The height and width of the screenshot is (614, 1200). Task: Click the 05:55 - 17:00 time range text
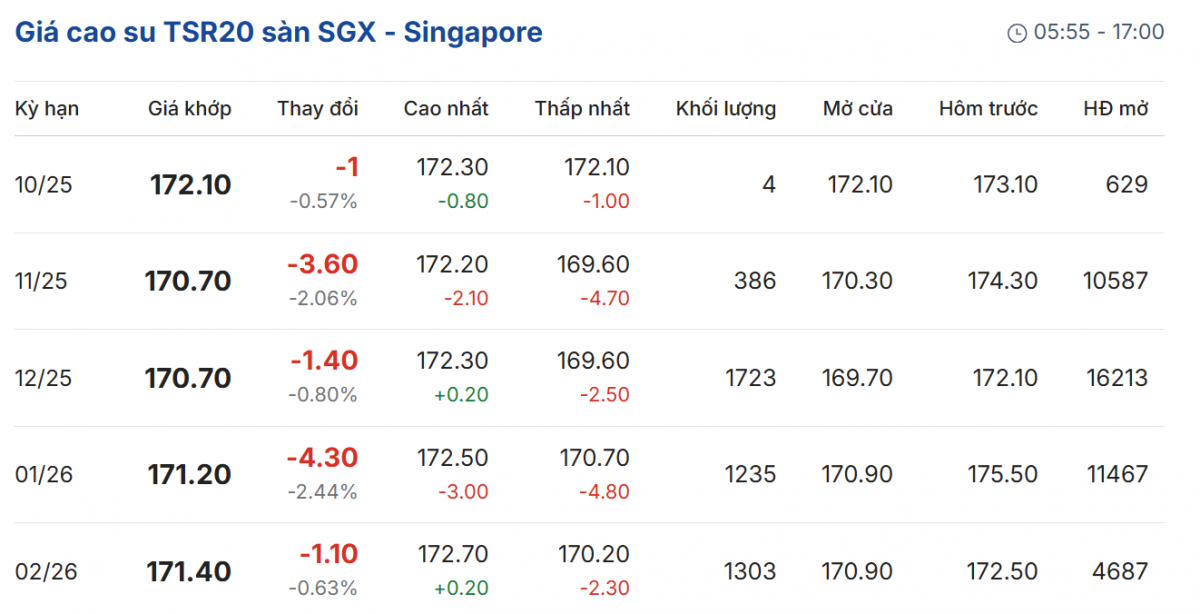1099,33
